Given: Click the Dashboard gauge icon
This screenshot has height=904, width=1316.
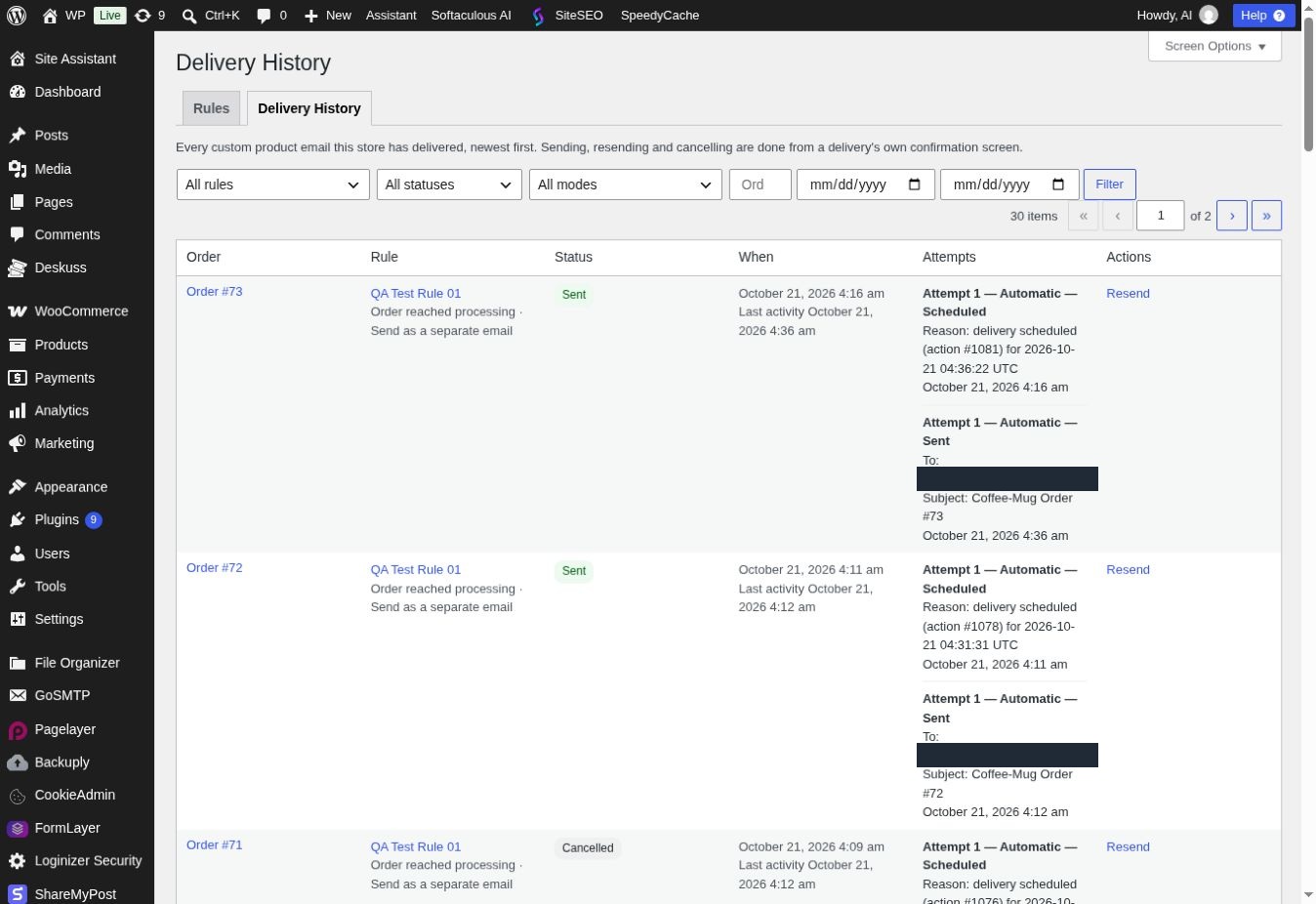Looking at the screenshot, I should click(x=18, y=92).
